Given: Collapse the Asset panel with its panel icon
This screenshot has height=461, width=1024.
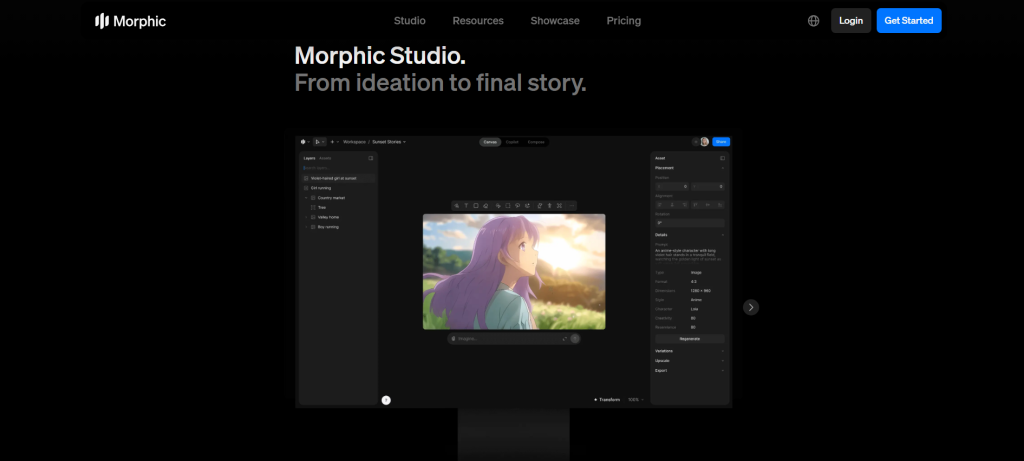Looking at the screenshot, I should pos(722,158).
